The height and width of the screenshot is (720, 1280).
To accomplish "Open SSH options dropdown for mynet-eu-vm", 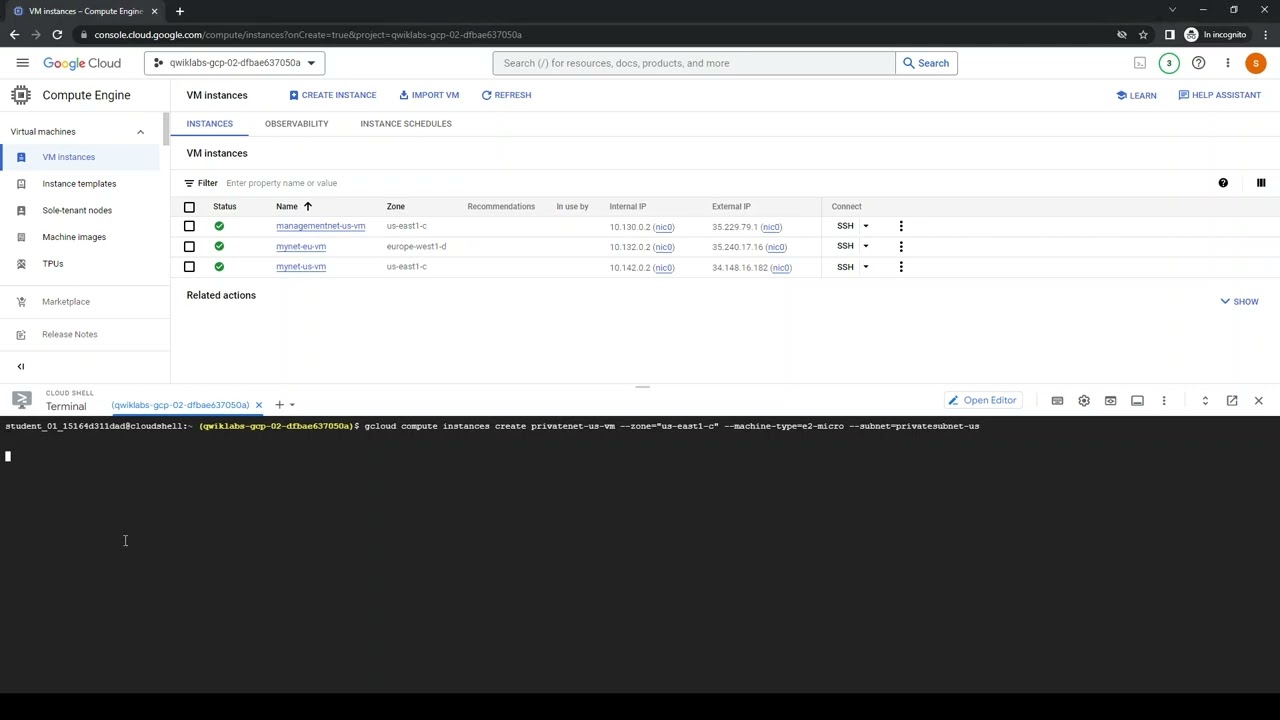I will click(866, 246).
